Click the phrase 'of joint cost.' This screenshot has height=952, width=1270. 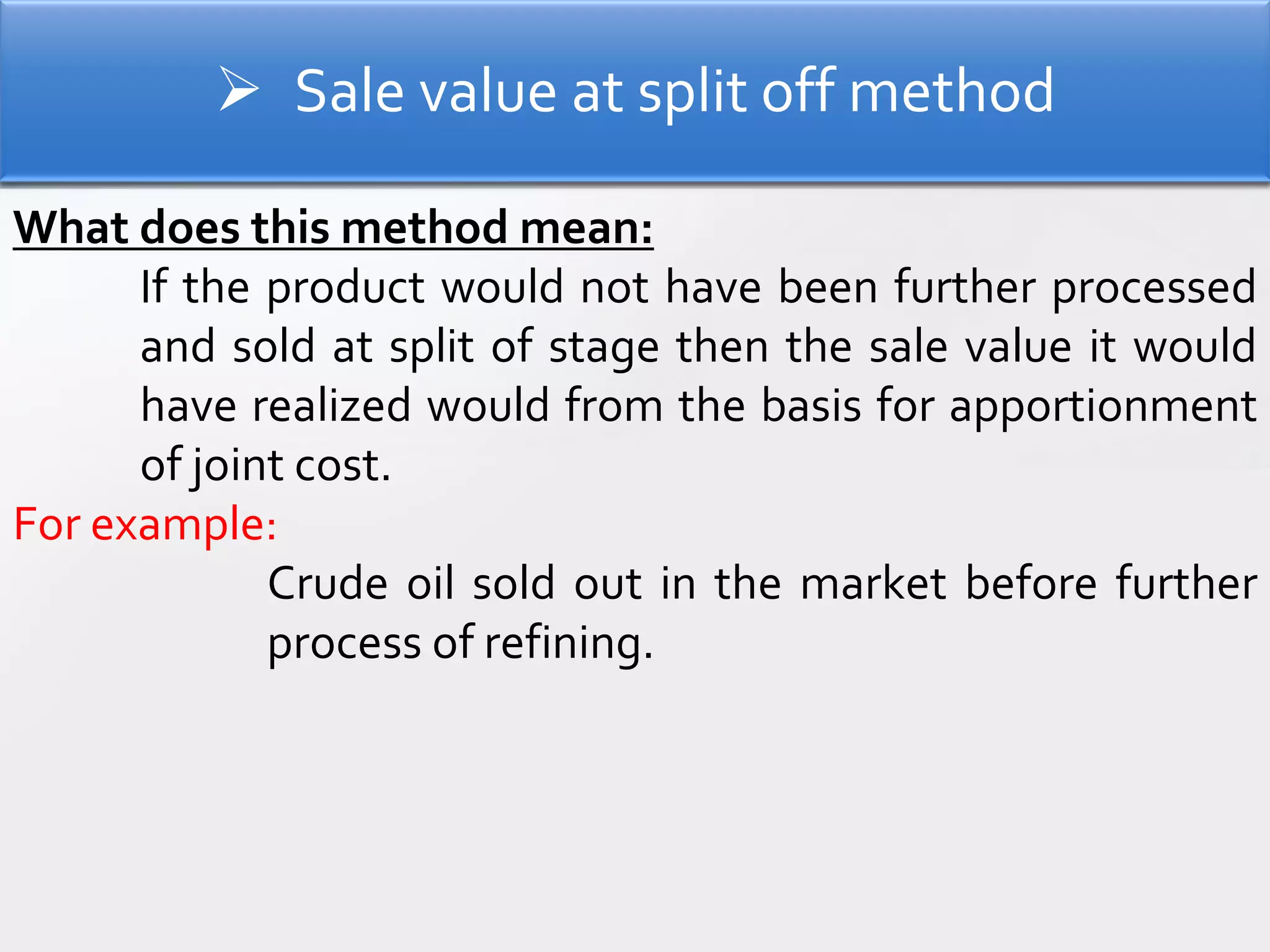pyautogui.click(x=266, y=465)
